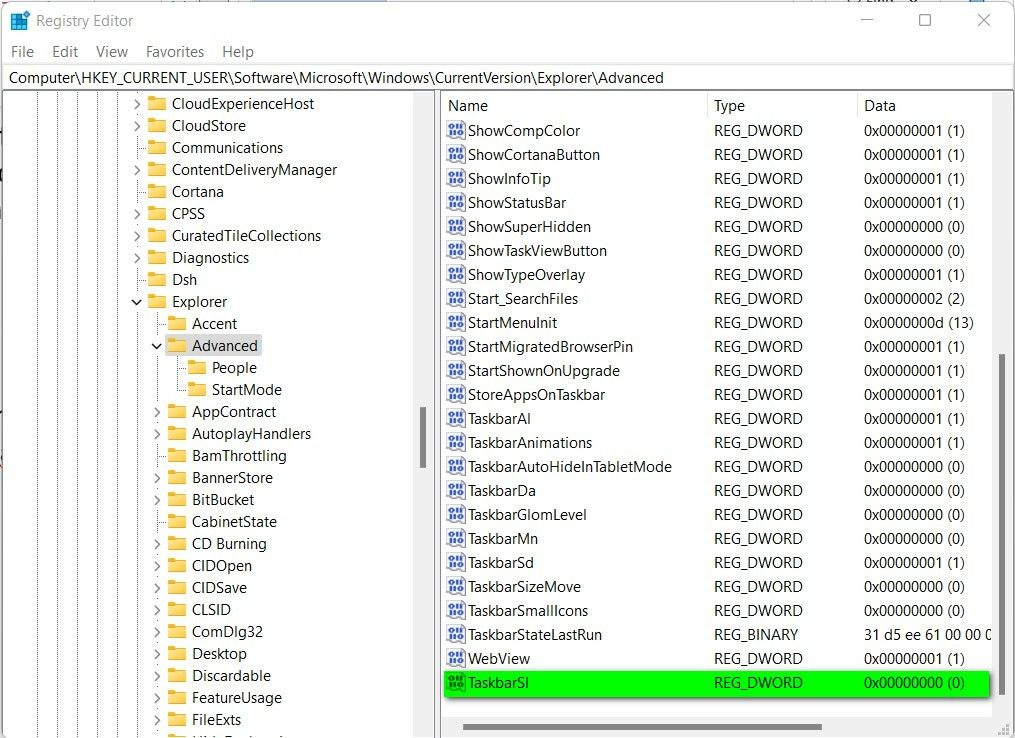Click the TaskbarDa value icon
The width and height of the screenshot is (1015, 738).
click(456, 490)
